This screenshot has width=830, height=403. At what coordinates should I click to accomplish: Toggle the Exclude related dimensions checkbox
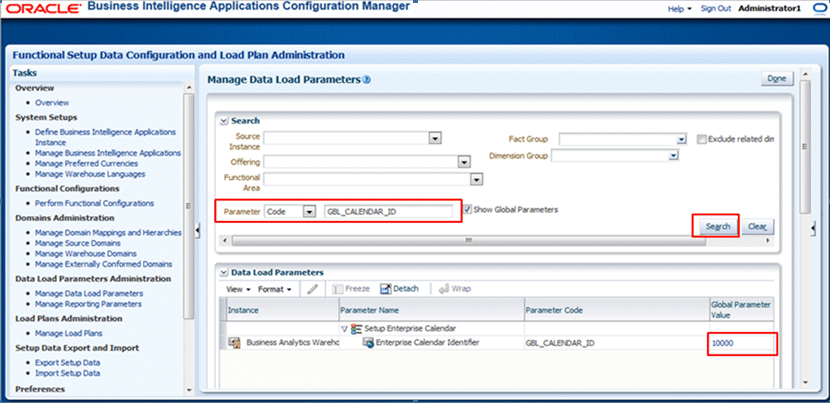pyautogui.click(x=701, y=139)
